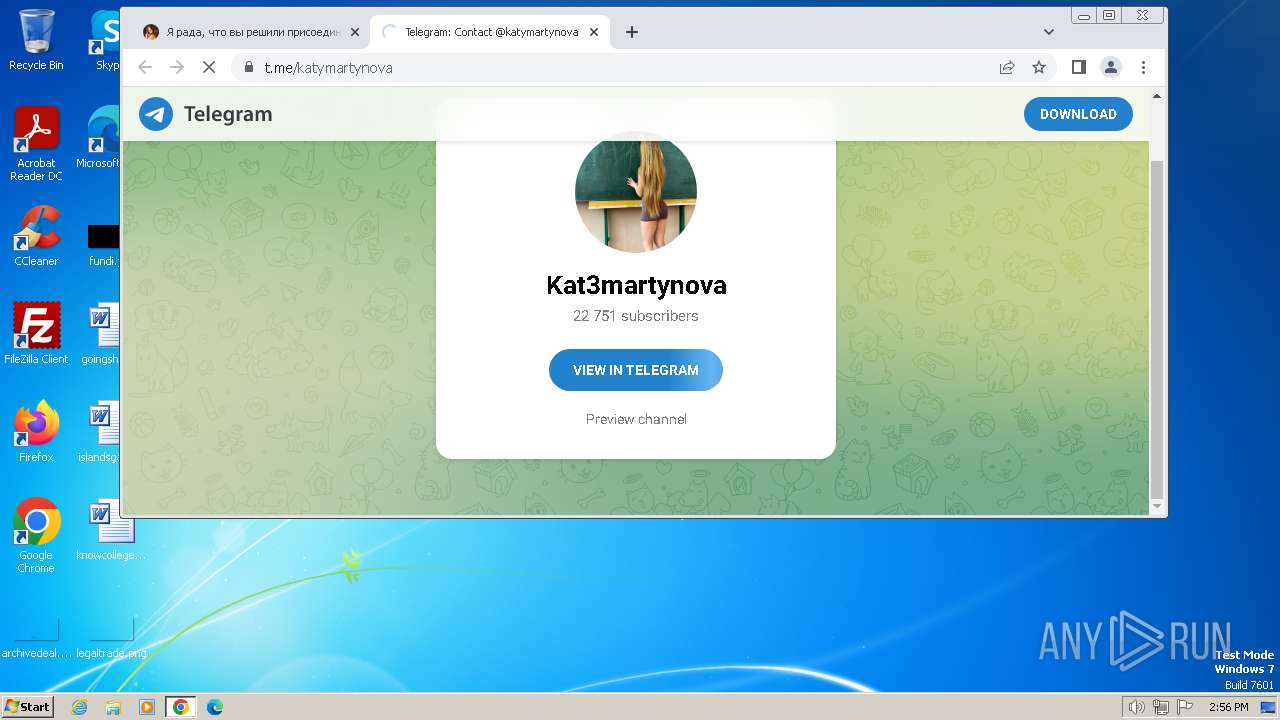
Task: Click the volume tray icon
Action: tap(1136, 707)
